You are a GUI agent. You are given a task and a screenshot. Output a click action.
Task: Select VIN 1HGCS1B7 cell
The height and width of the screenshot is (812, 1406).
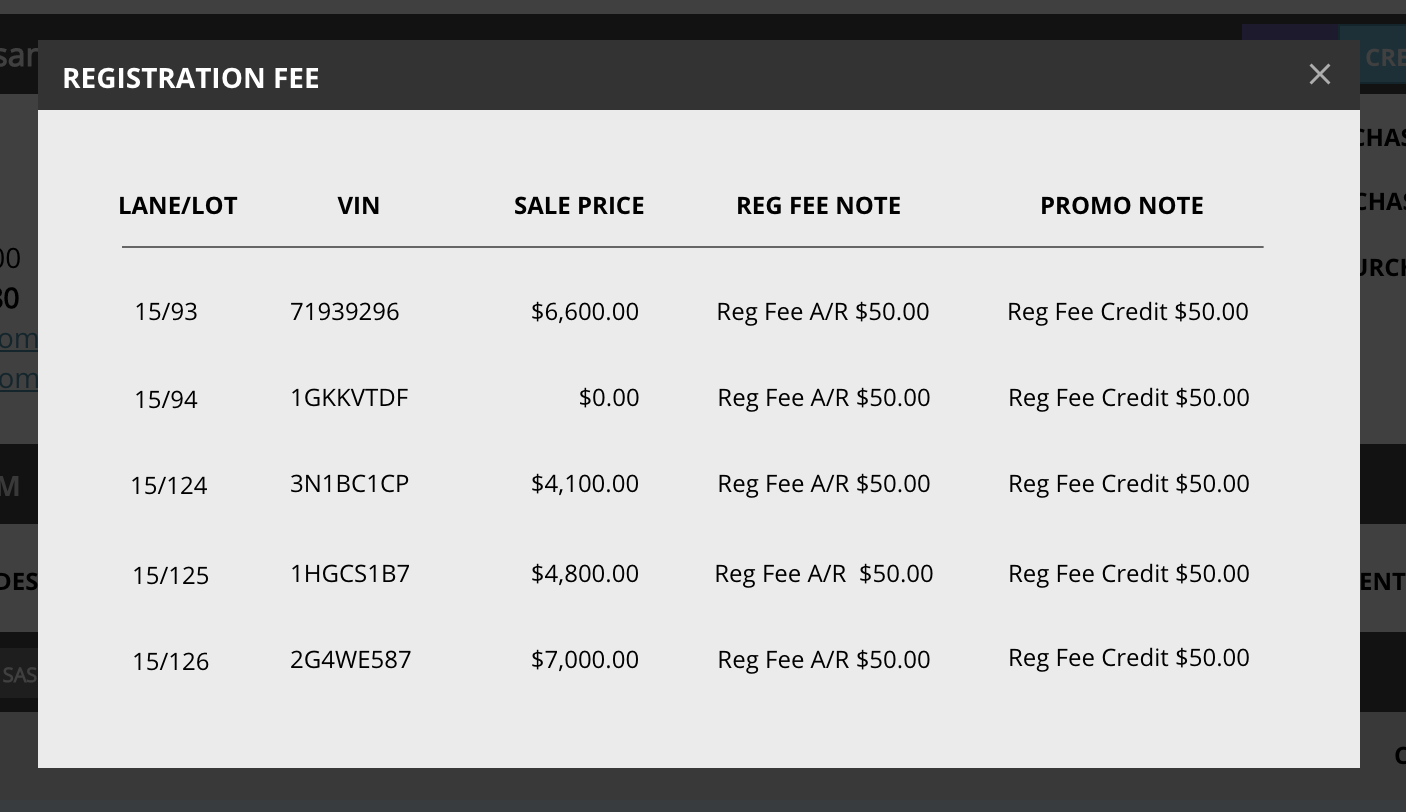click(349, 574)
